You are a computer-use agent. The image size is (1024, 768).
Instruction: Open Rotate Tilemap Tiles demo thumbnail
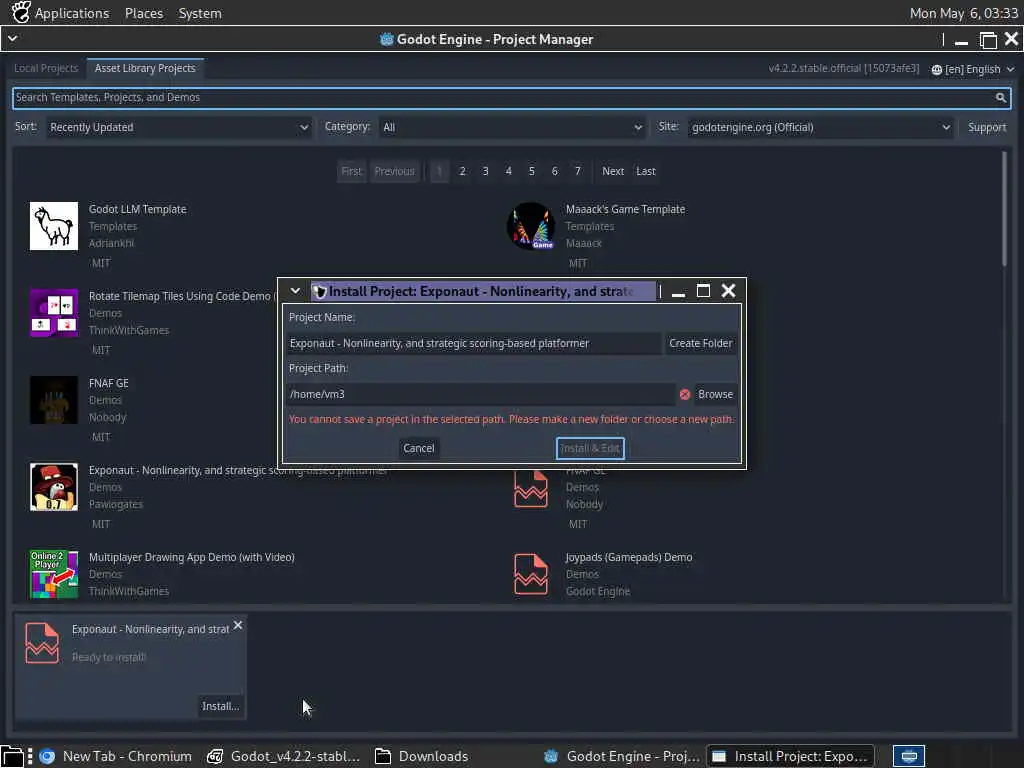[54, 313]
